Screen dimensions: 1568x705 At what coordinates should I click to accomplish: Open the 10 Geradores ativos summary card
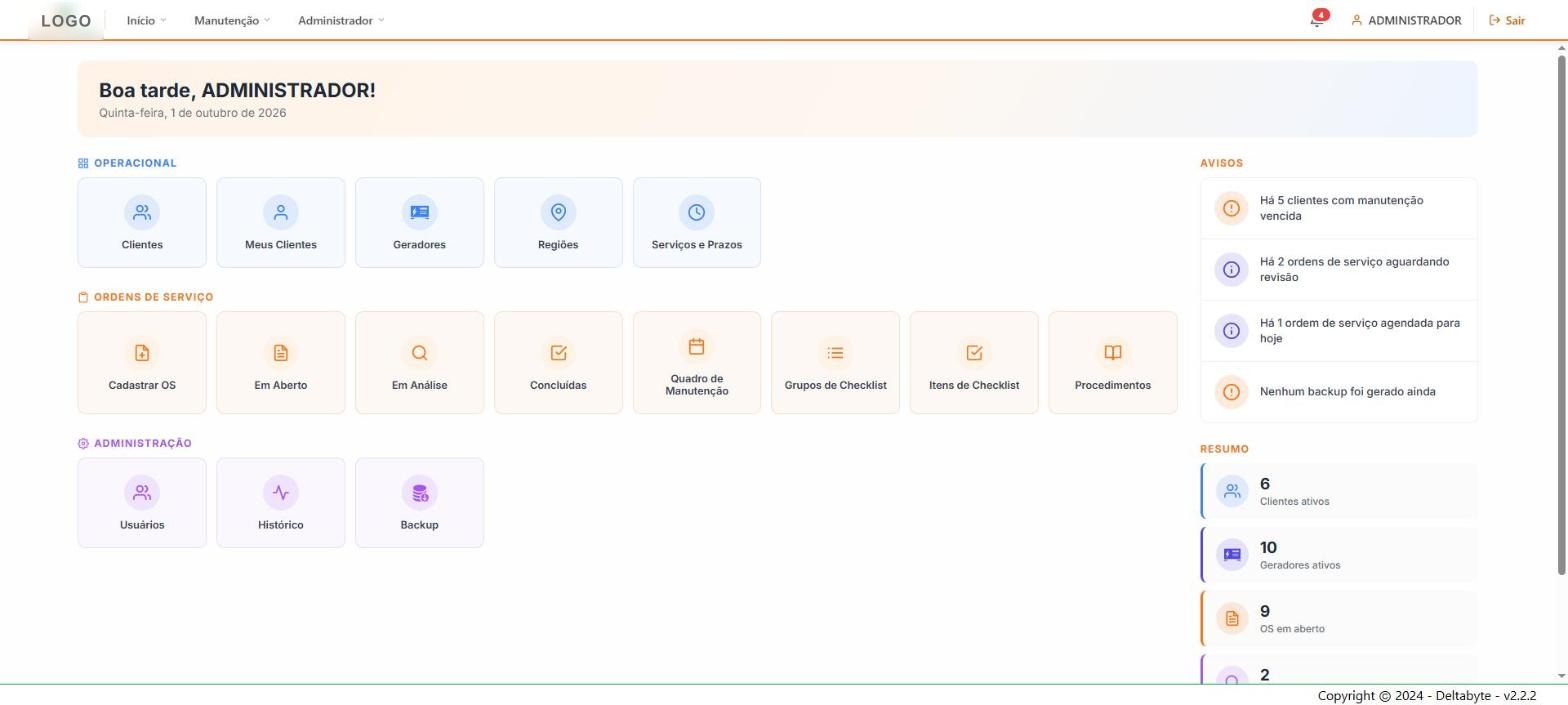(x=1339, y=555)
